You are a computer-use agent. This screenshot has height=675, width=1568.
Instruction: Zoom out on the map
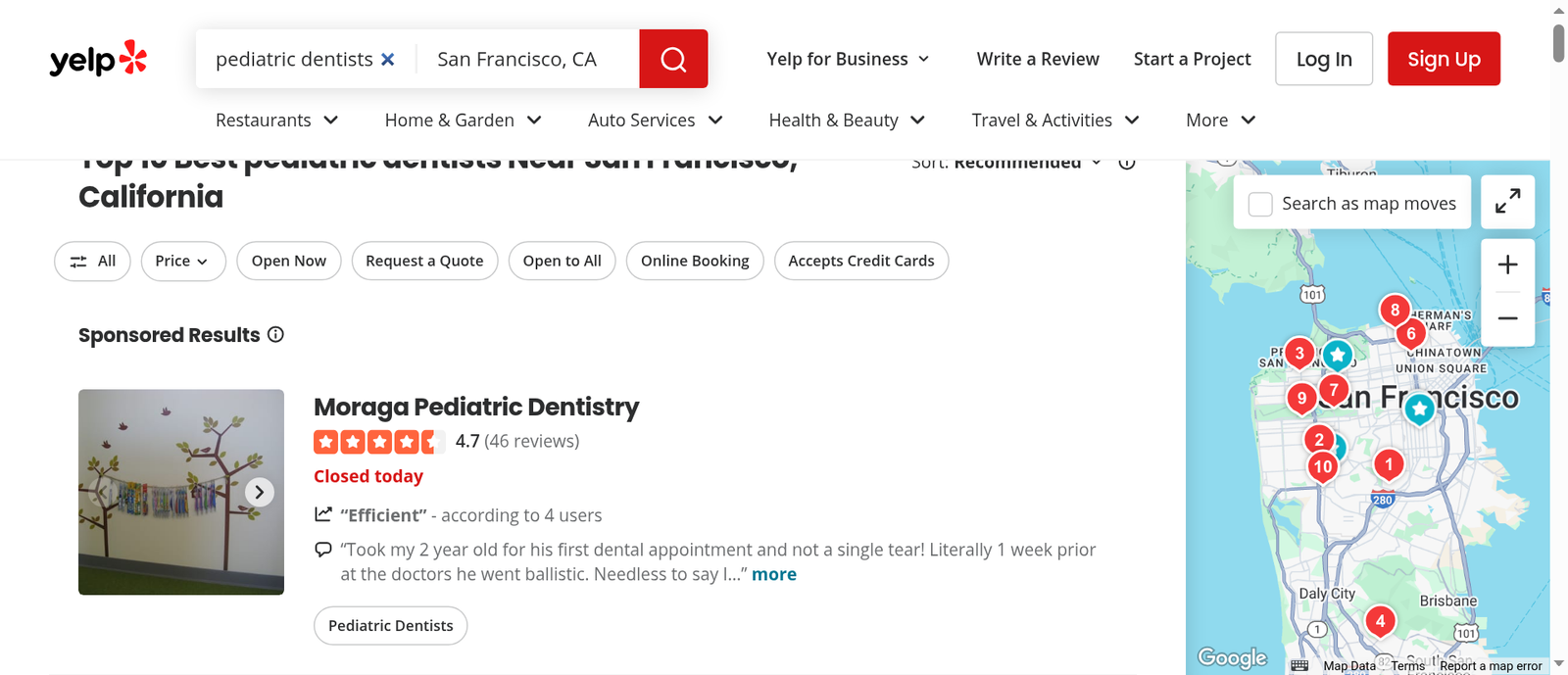pyautogui.click(x=1507, y=318)
